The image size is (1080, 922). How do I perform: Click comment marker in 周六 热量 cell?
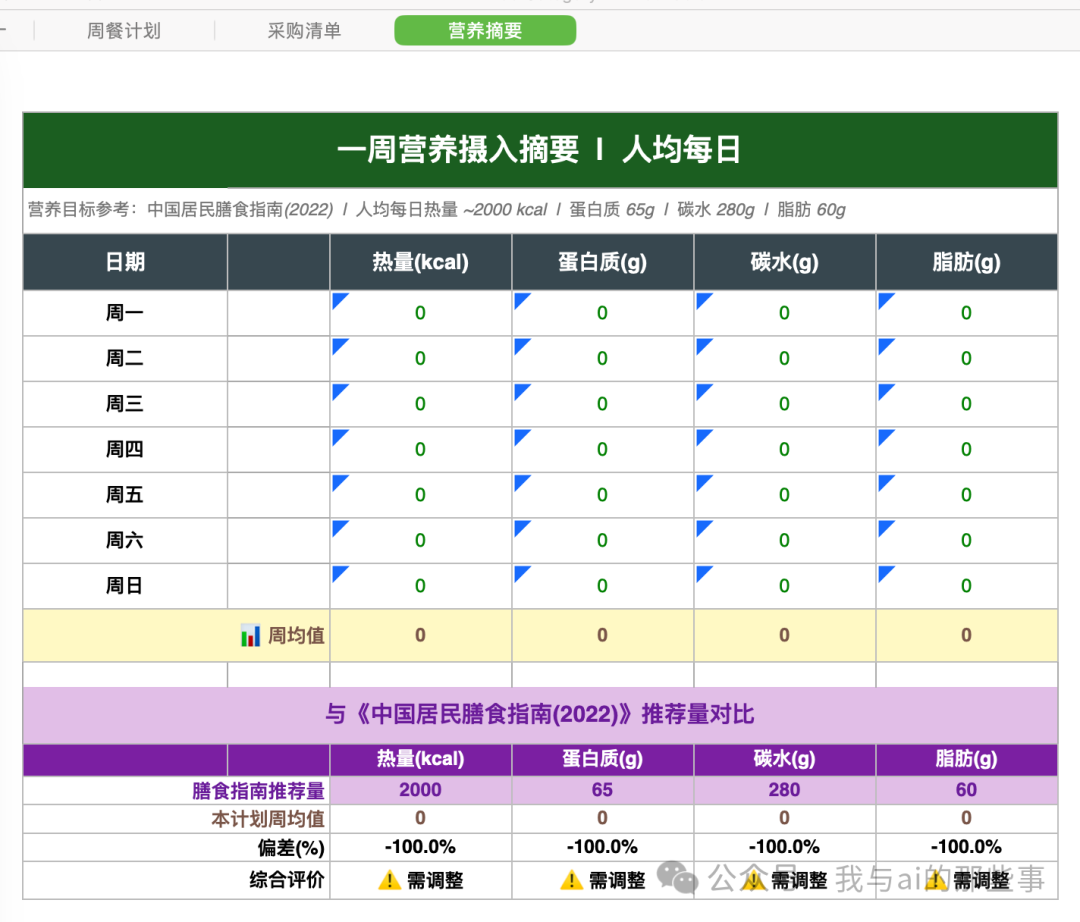coord(338,525)
